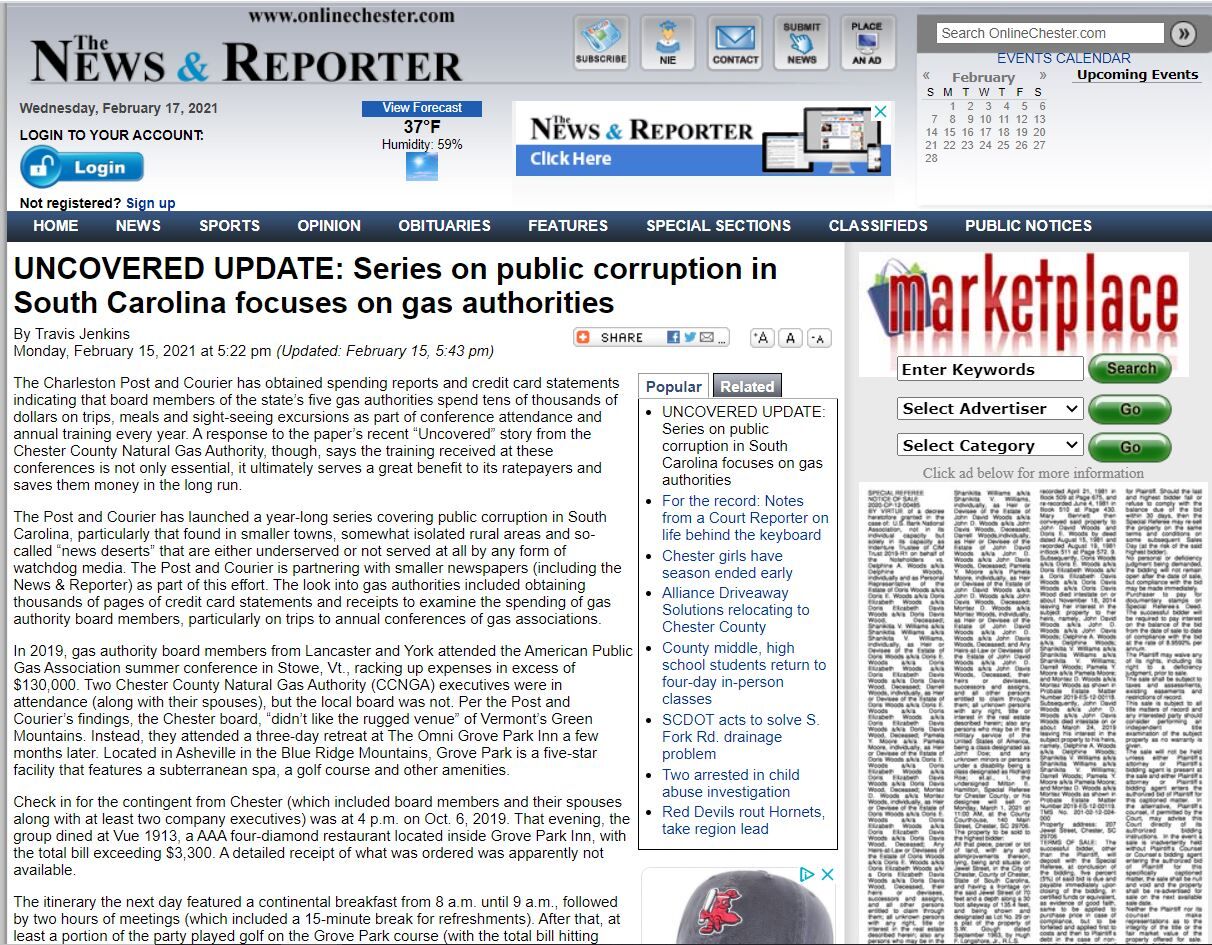This screenshot has height=945, width=1212.
Task: Open 'Two arrested in child abuse investigation' link
Action: point(731,783)
